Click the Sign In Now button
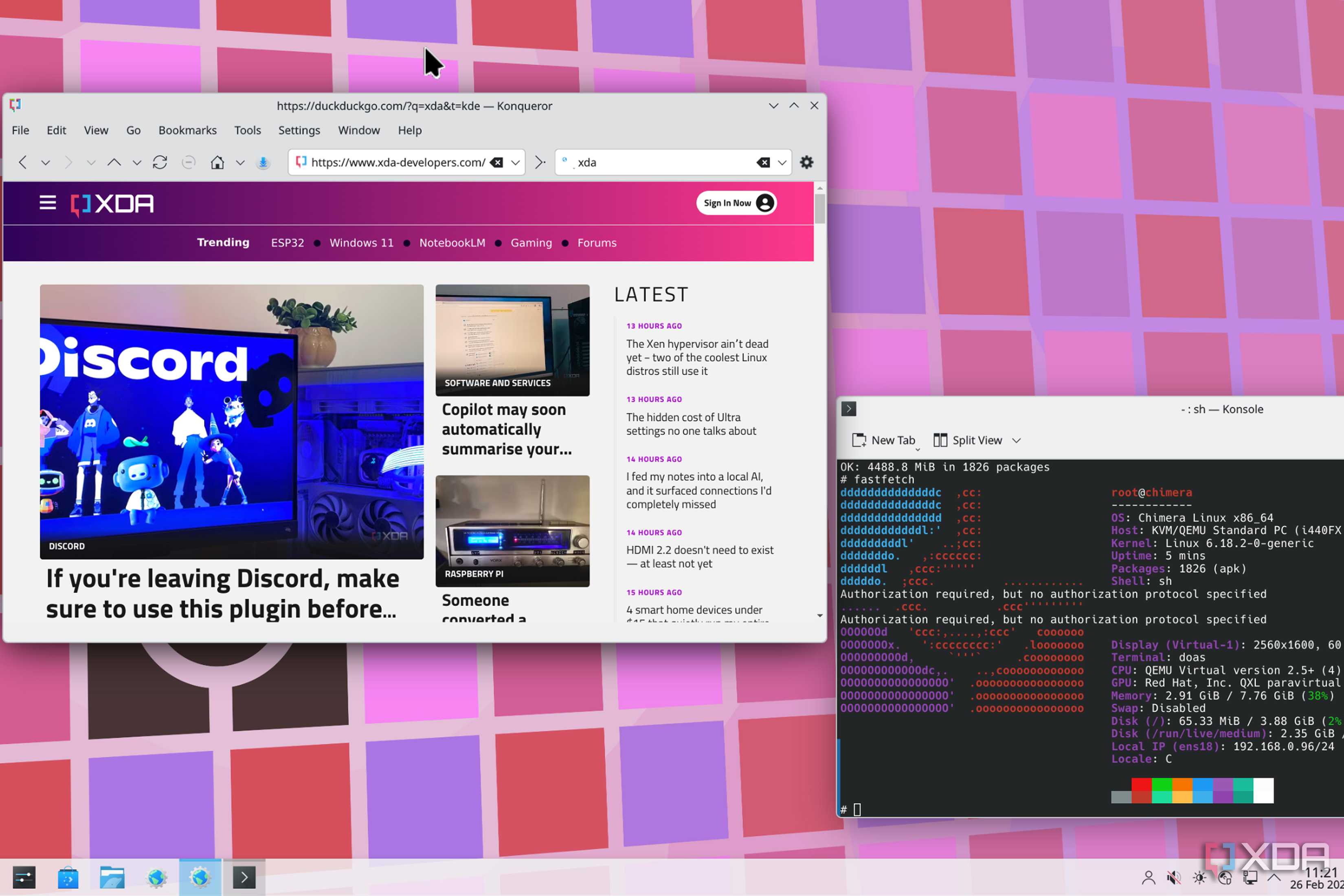The height and width of the screenshot is (896, 1344). coord(736,203)
